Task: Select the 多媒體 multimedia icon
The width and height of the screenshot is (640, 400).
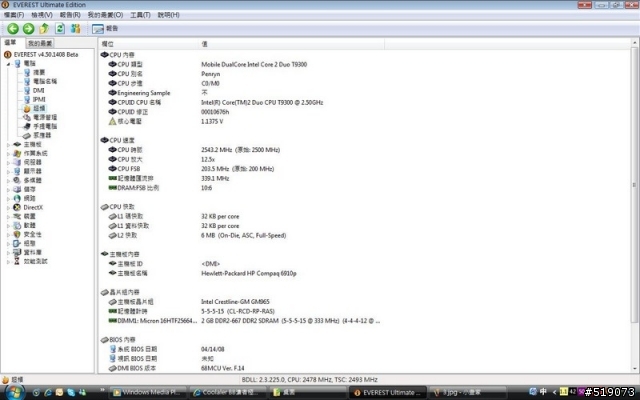Action: click(17, 180)
